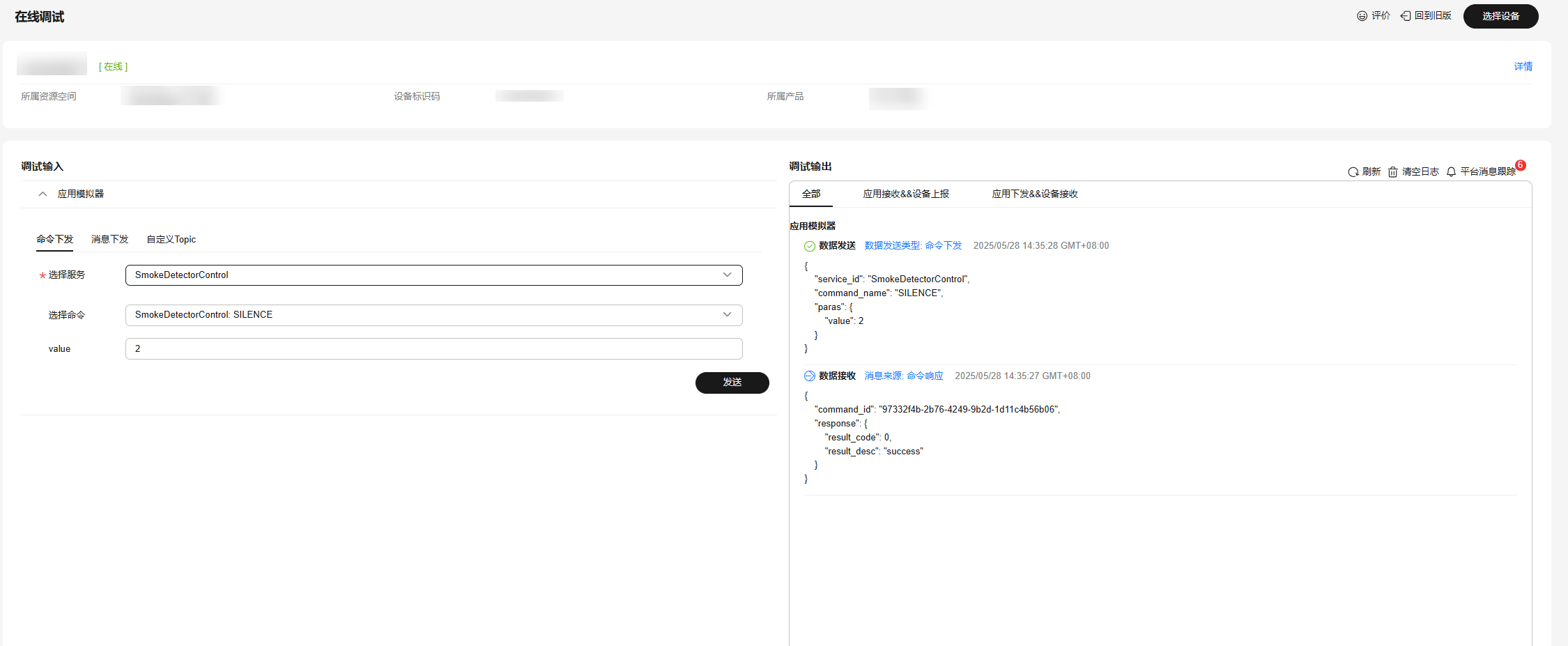1568x646 pixels.
Task: Click the 在线调试 page title
Action: 39,17
